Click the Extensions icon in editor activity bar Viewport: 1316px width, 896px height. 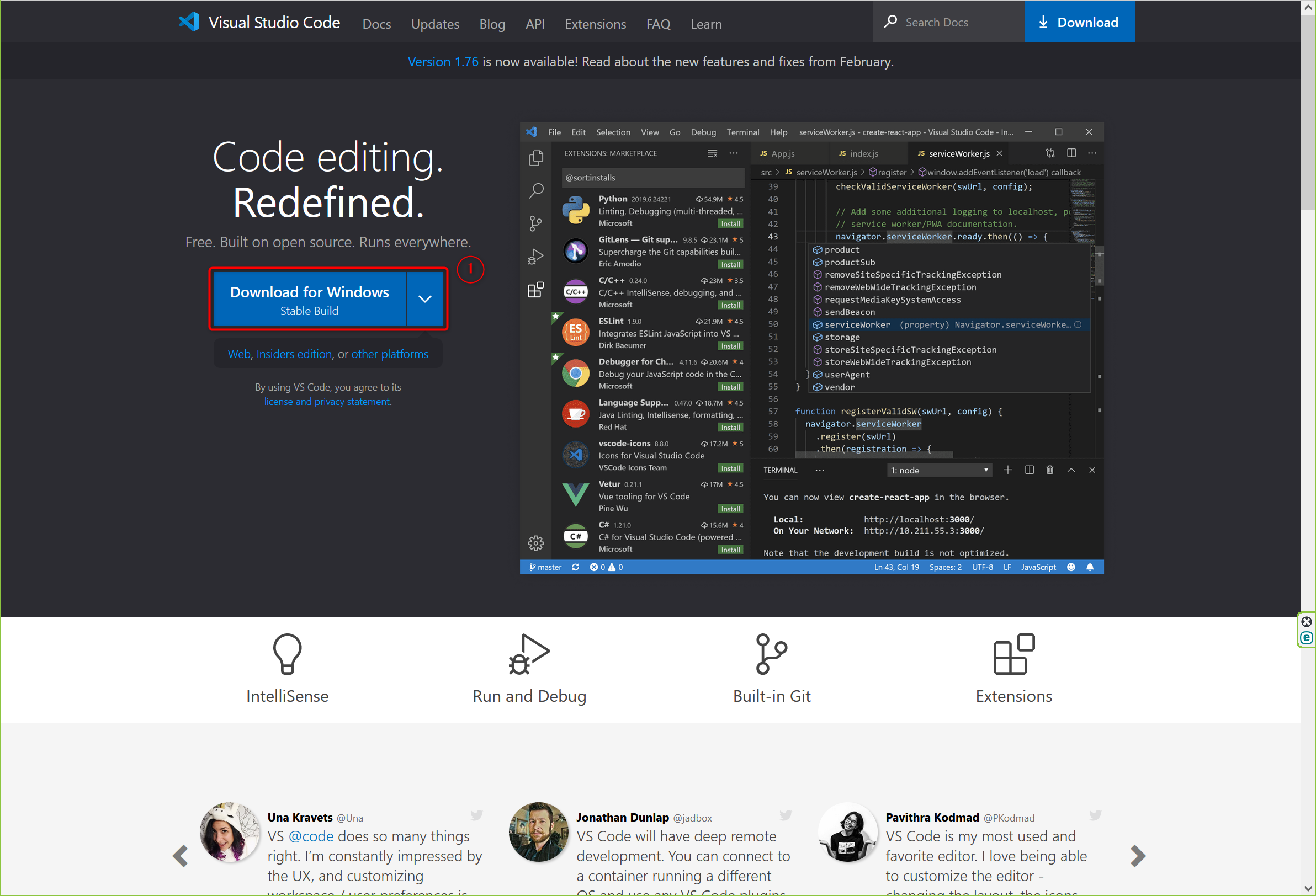coord(535,290)
